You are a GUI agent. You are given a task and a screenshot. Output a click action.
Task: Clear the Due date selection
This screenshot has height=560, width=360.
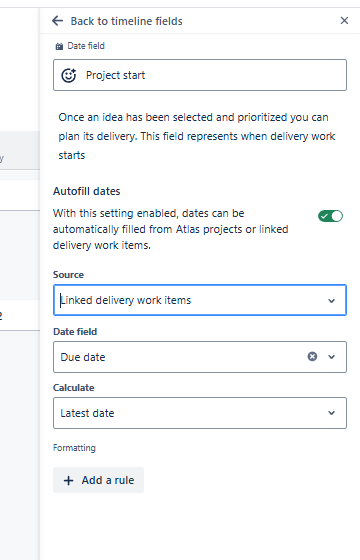(312, 356)
